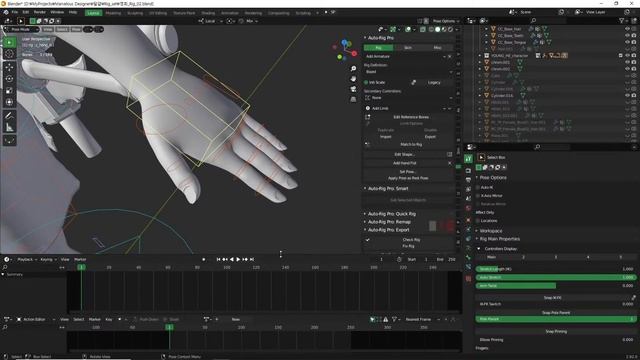
Task: Open the Render menu
Action: coord(40,12)
